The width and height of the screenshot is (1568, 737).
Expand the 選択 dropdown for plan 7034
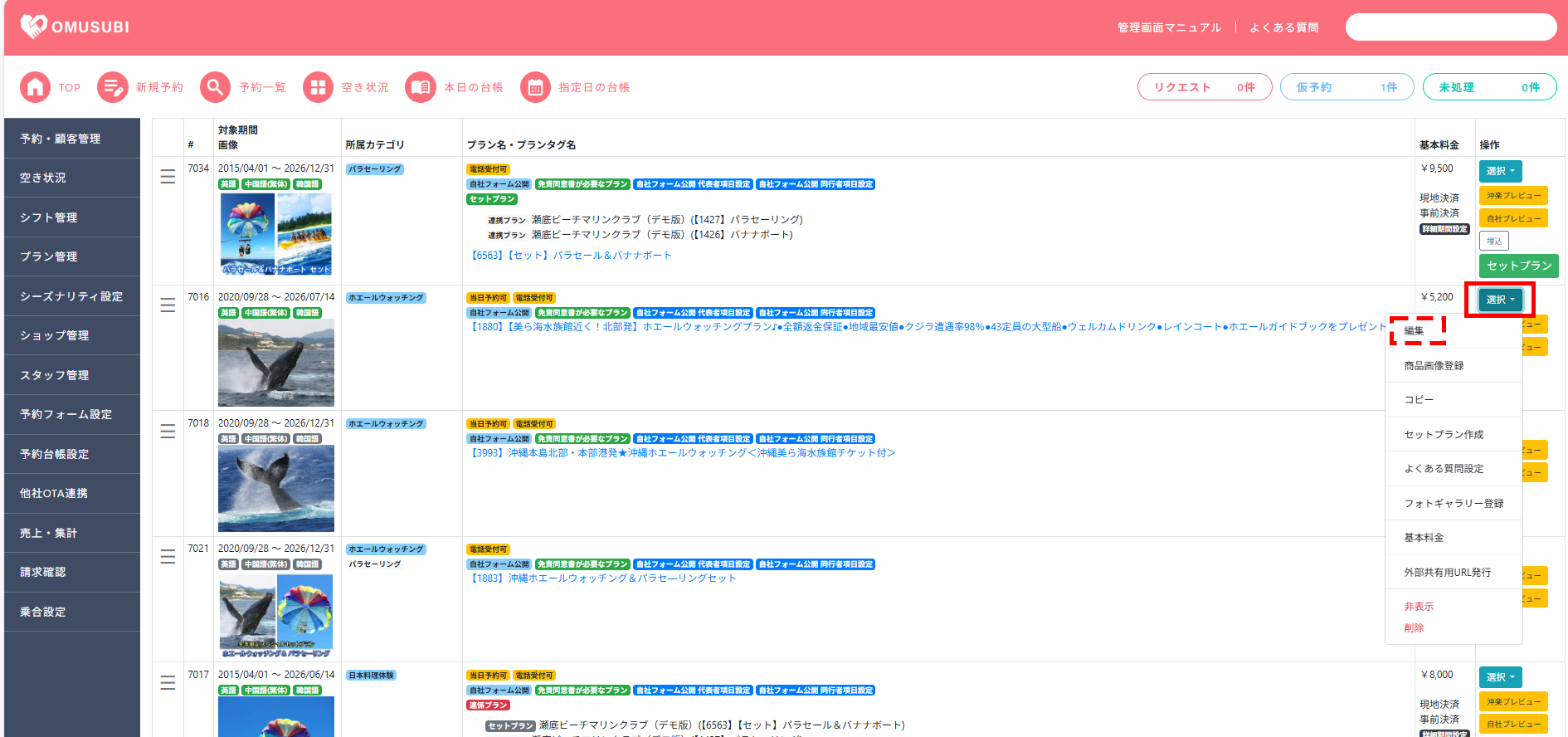point(1500,171)
